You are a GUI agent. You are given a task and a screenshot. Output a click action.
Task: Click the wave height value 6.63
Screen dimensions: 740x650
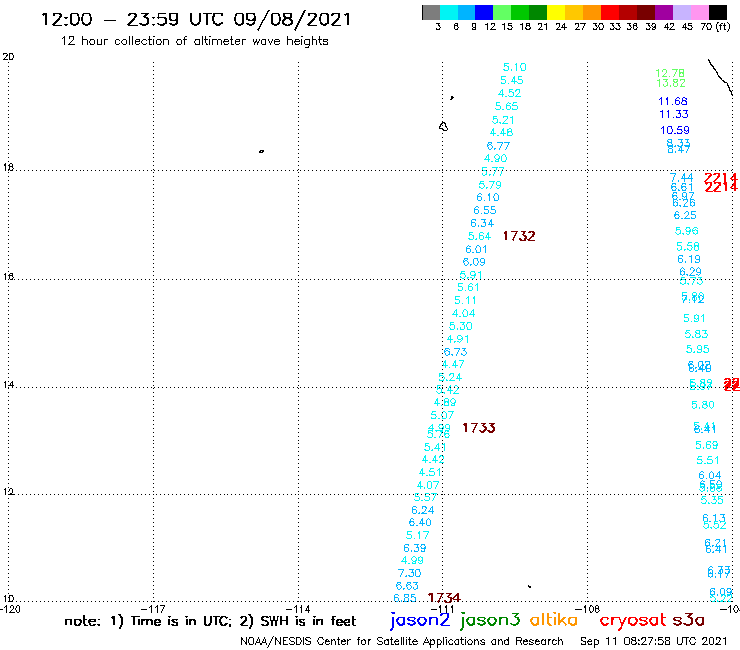click(x=407, y=586)
